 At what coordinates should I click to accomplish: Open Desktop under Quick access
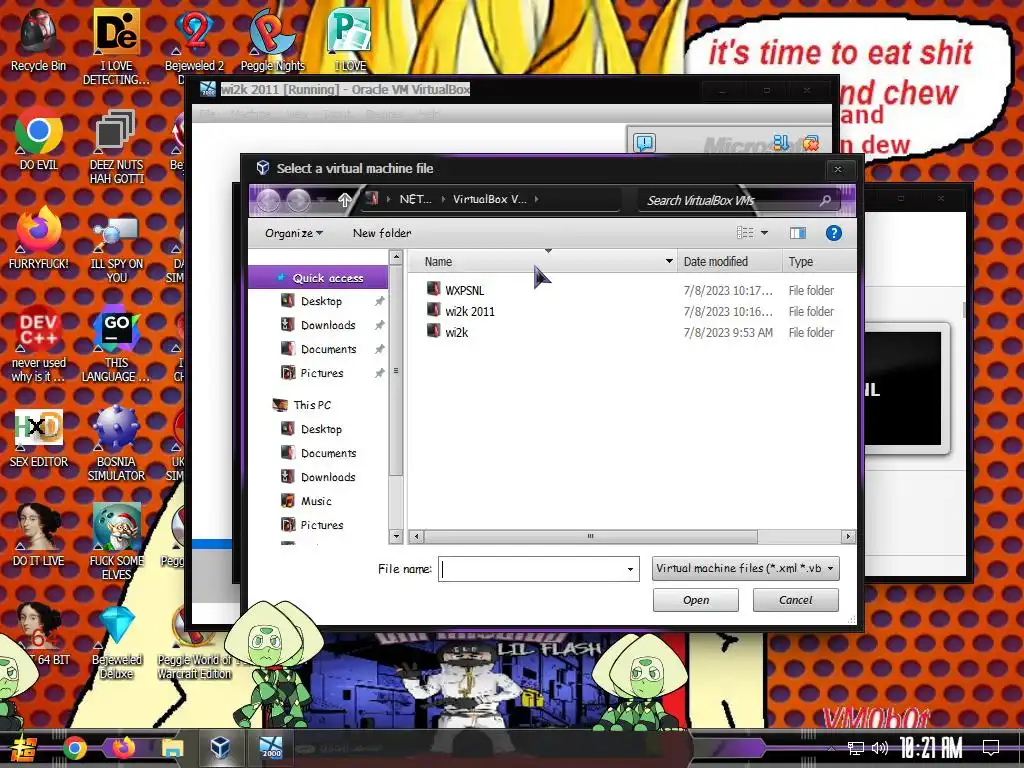[321, 301]
